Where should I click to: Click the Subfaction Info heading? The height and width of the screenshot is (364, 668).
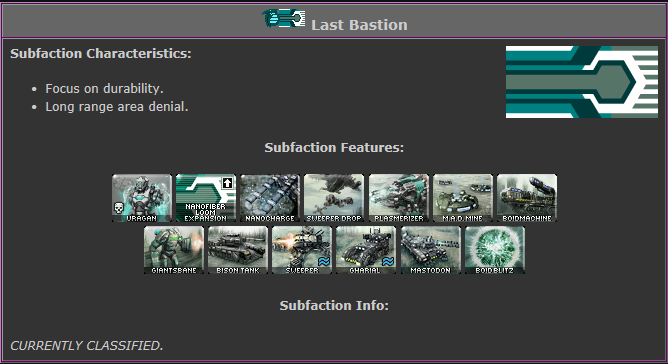click(334, 306)
